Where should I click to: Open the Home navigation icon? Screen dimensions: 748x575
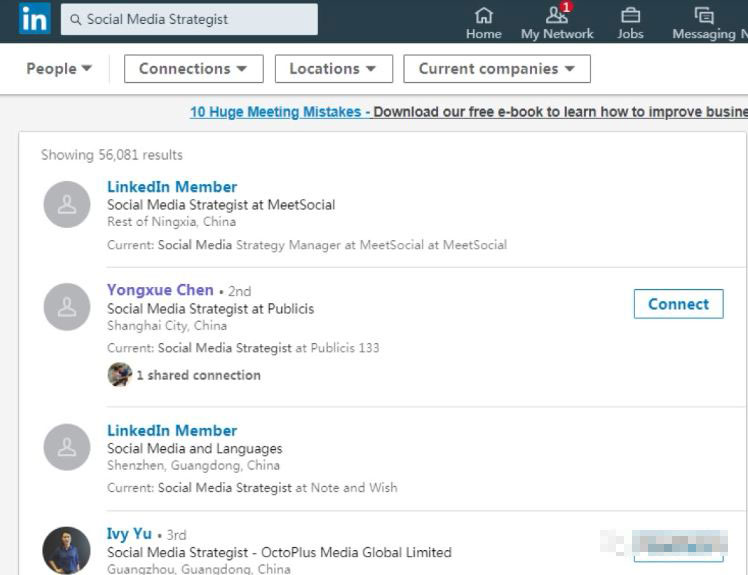coord(483,23)
